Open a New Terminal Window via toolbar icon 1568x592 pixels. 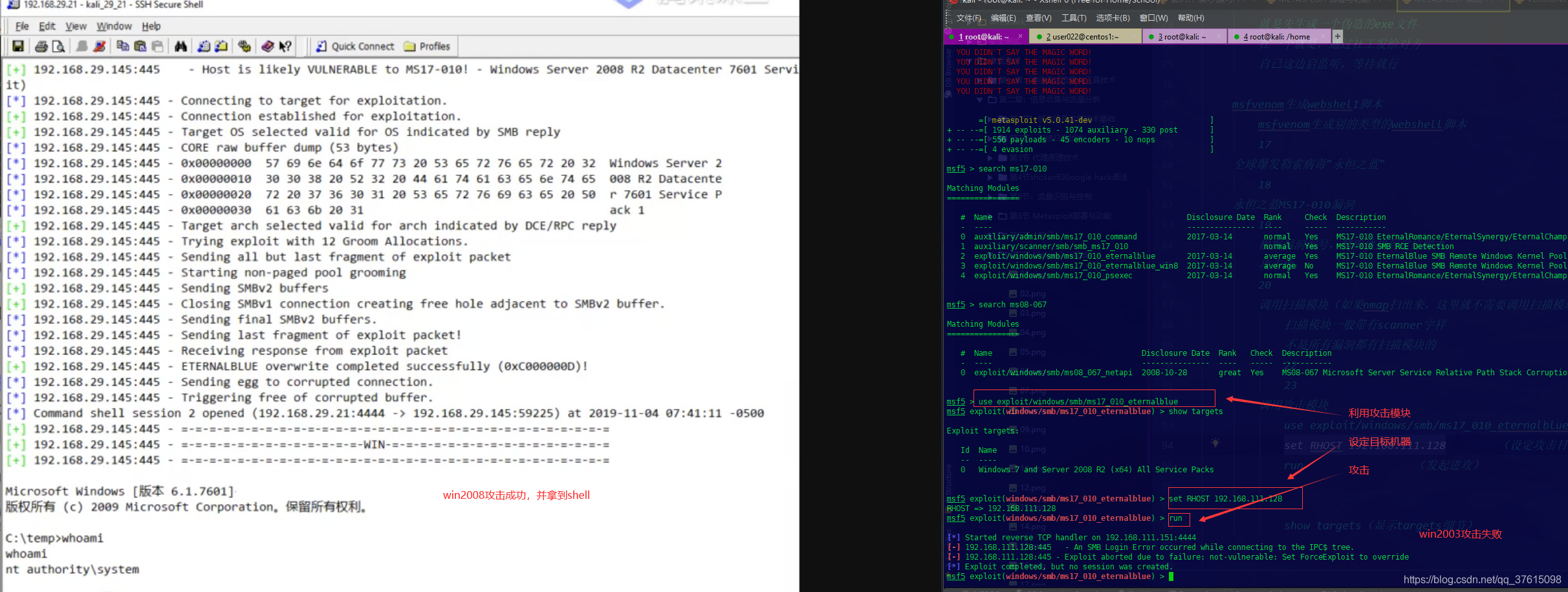click(204, 46)
